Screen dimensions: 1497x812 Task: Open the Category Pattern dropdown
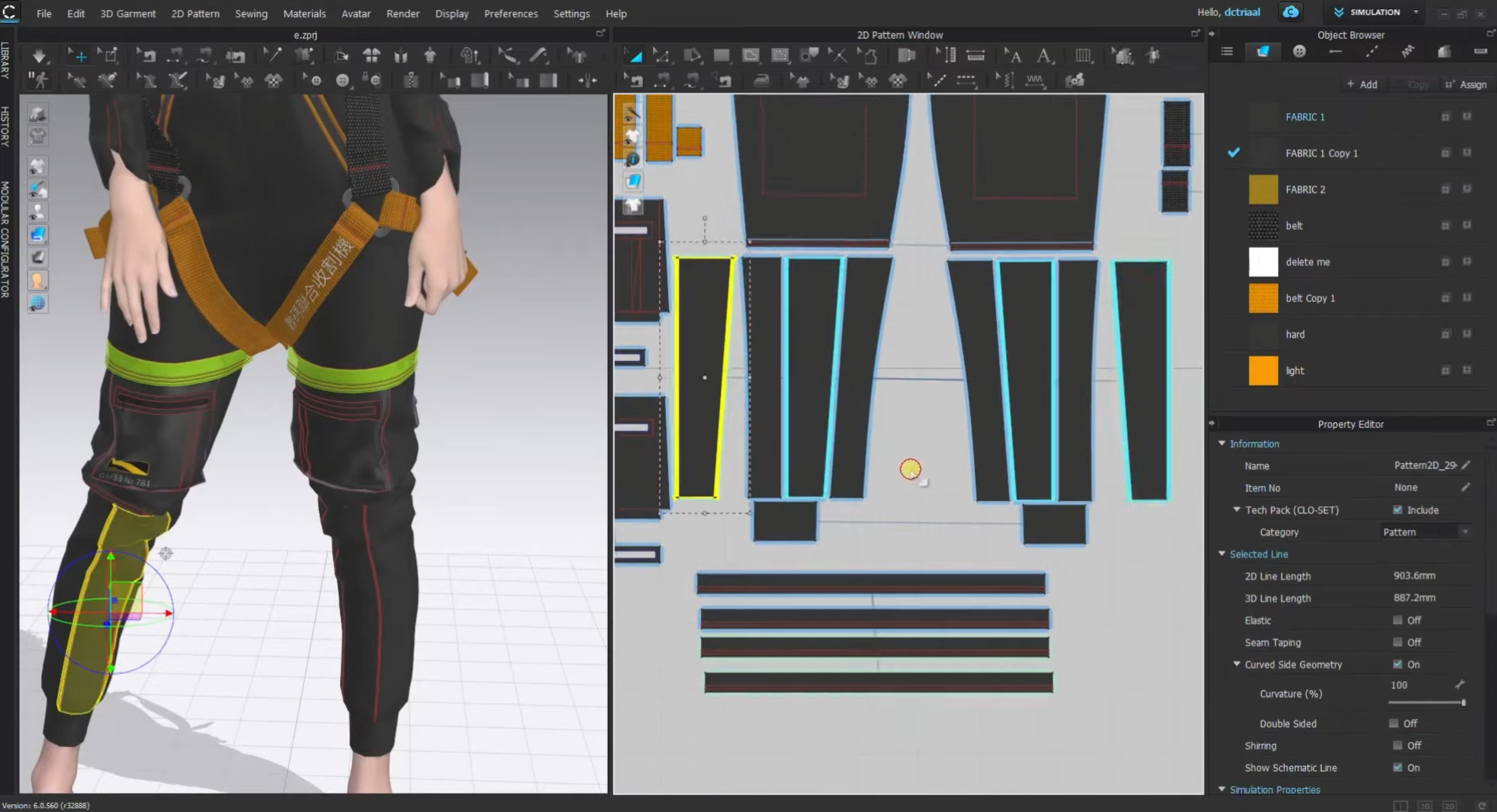pyautogui.click(x=1426, y=532)
